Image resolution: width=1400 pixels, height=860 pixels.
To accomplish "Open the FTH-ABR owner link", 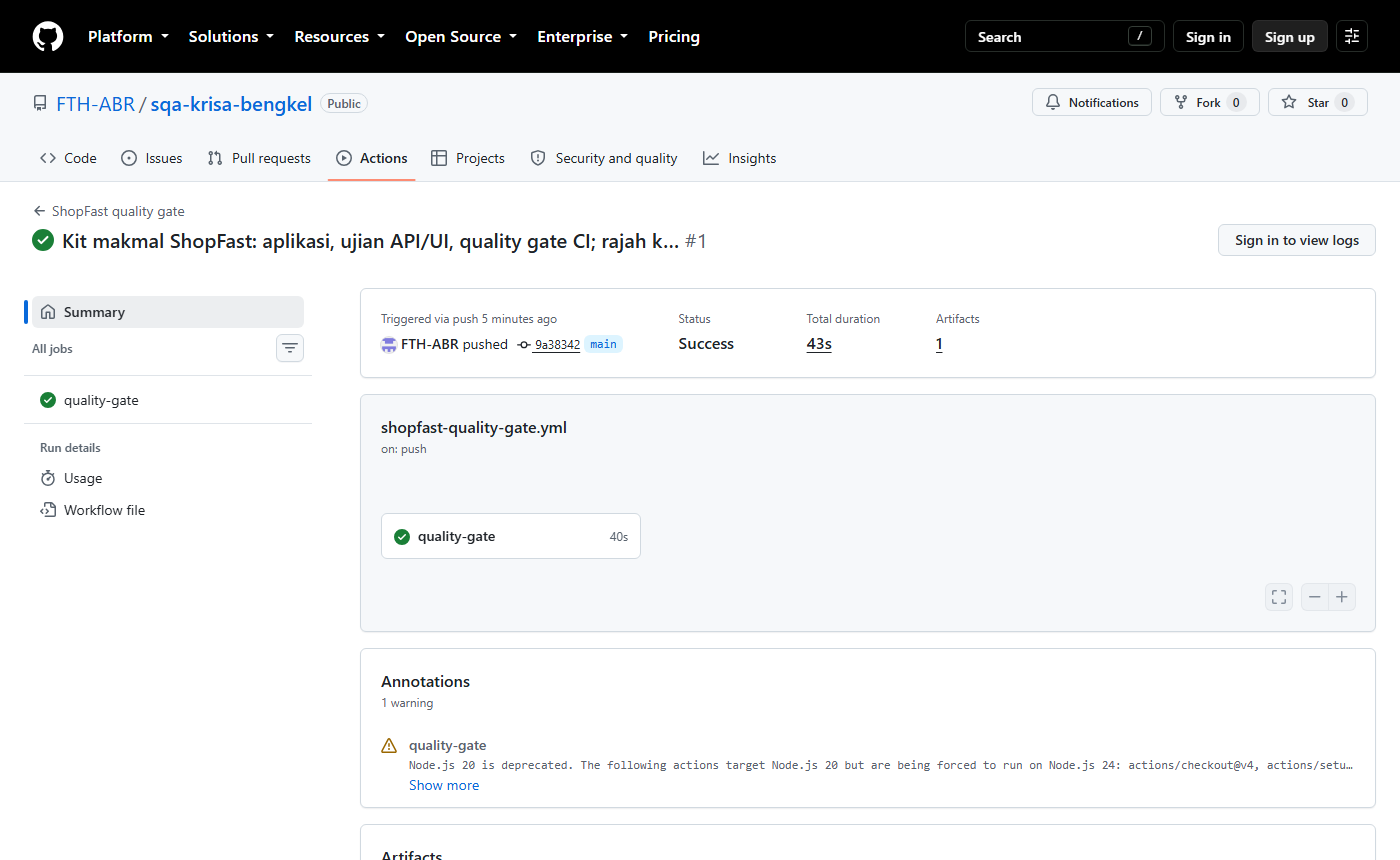I will click(x=95, y=104).
